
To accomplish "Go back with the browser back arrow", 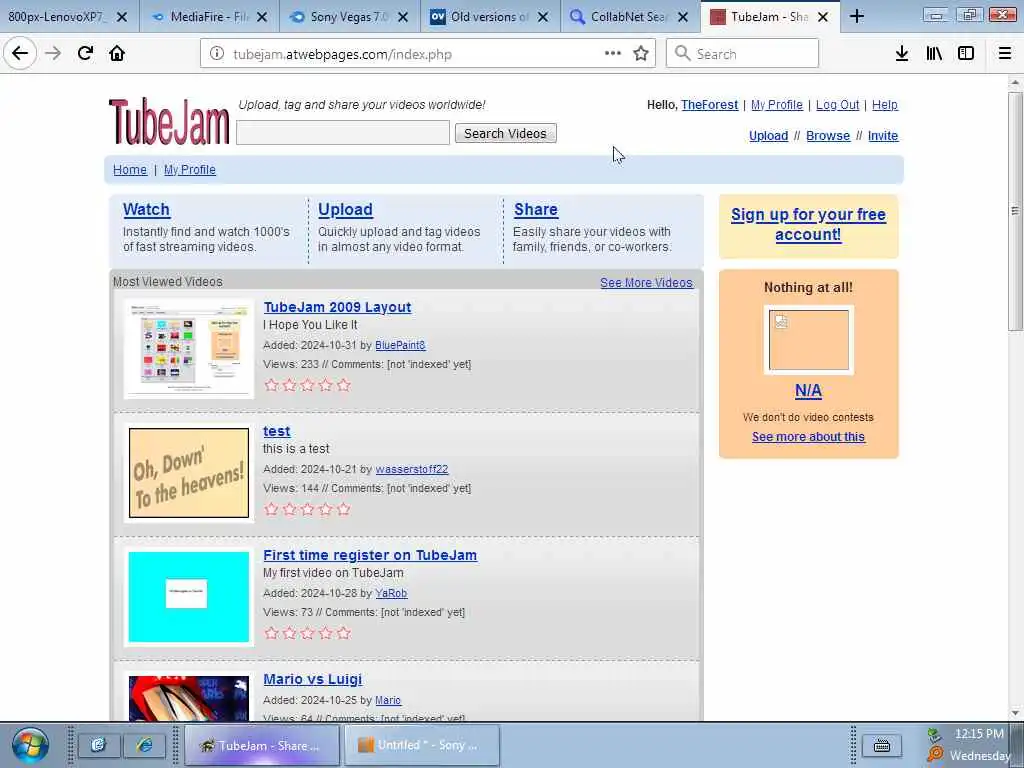I will (x=20, y=54).
